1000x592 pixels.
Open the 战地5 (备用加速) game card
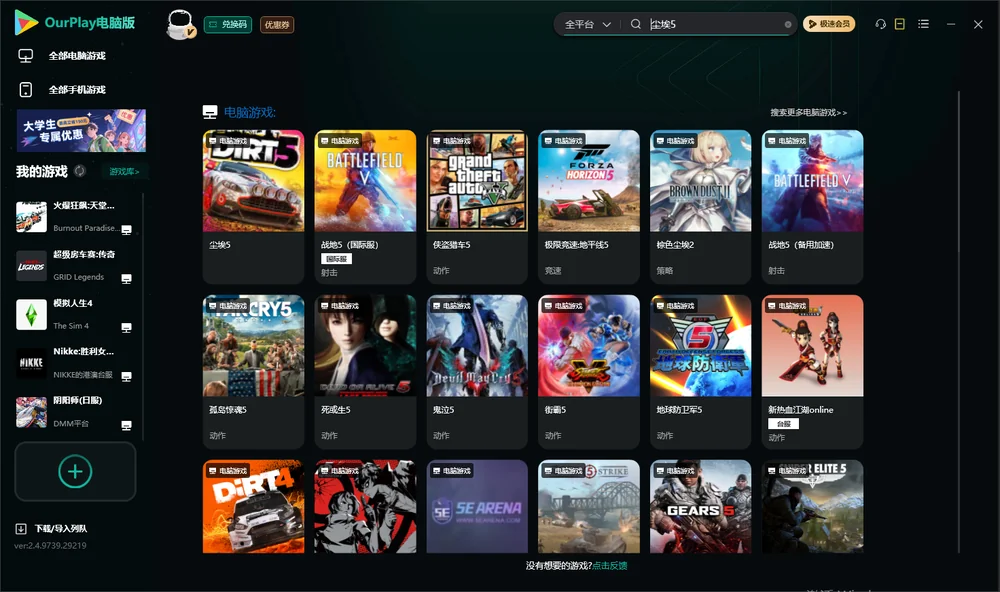coord(812,207)
